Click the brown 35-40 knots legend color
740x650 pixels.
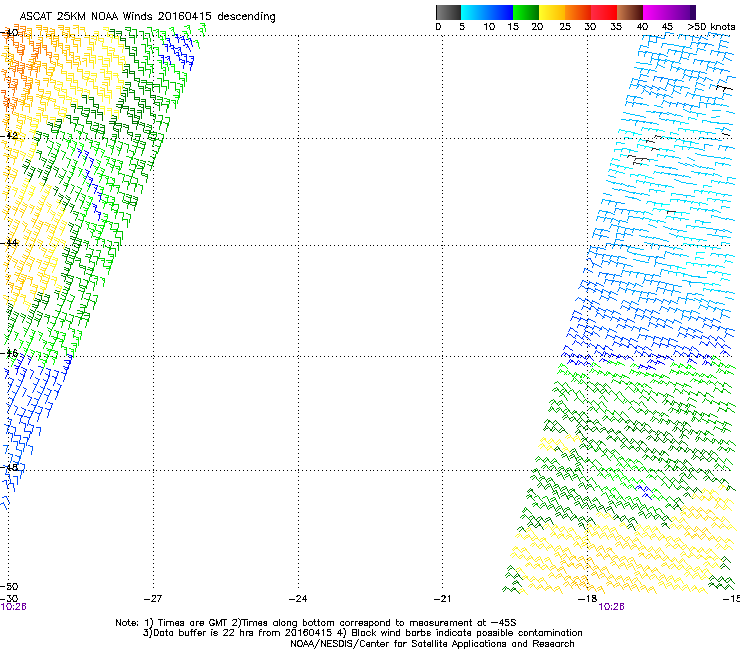[x=630, y=12]
